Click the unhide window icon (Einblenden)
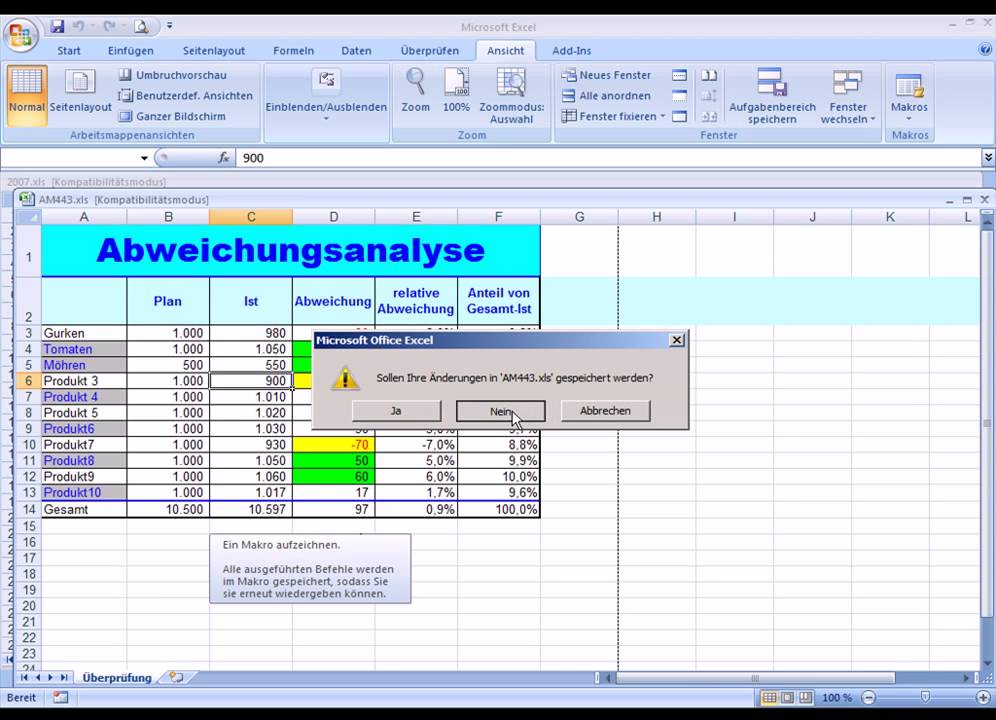Viewport: 996px width, 720px height. (x=679, y=116)
